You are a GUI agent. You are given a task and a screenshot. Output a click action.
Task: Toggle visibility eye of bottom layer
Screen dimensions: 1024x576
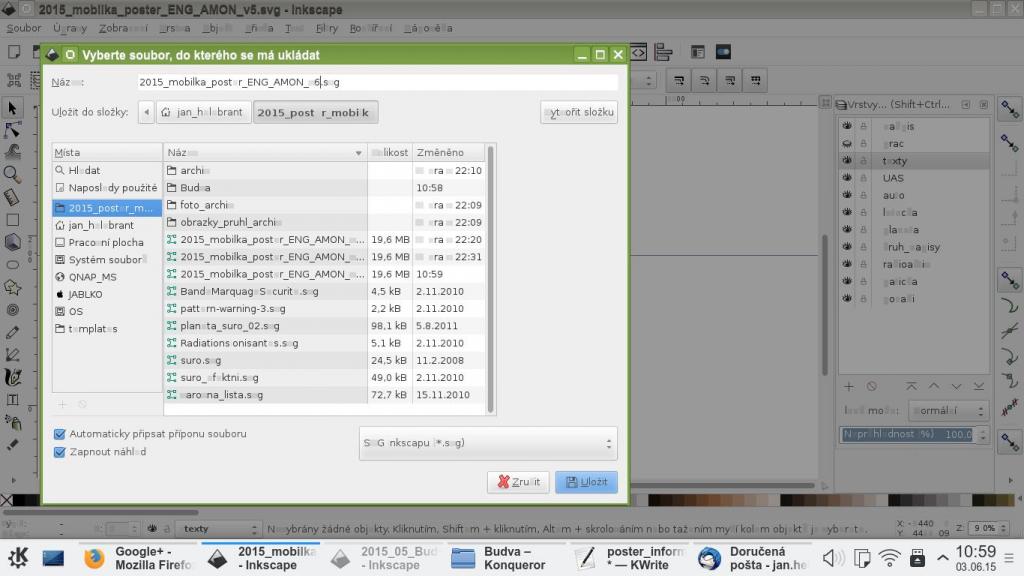pyautogui.click(x=847, y=298)
